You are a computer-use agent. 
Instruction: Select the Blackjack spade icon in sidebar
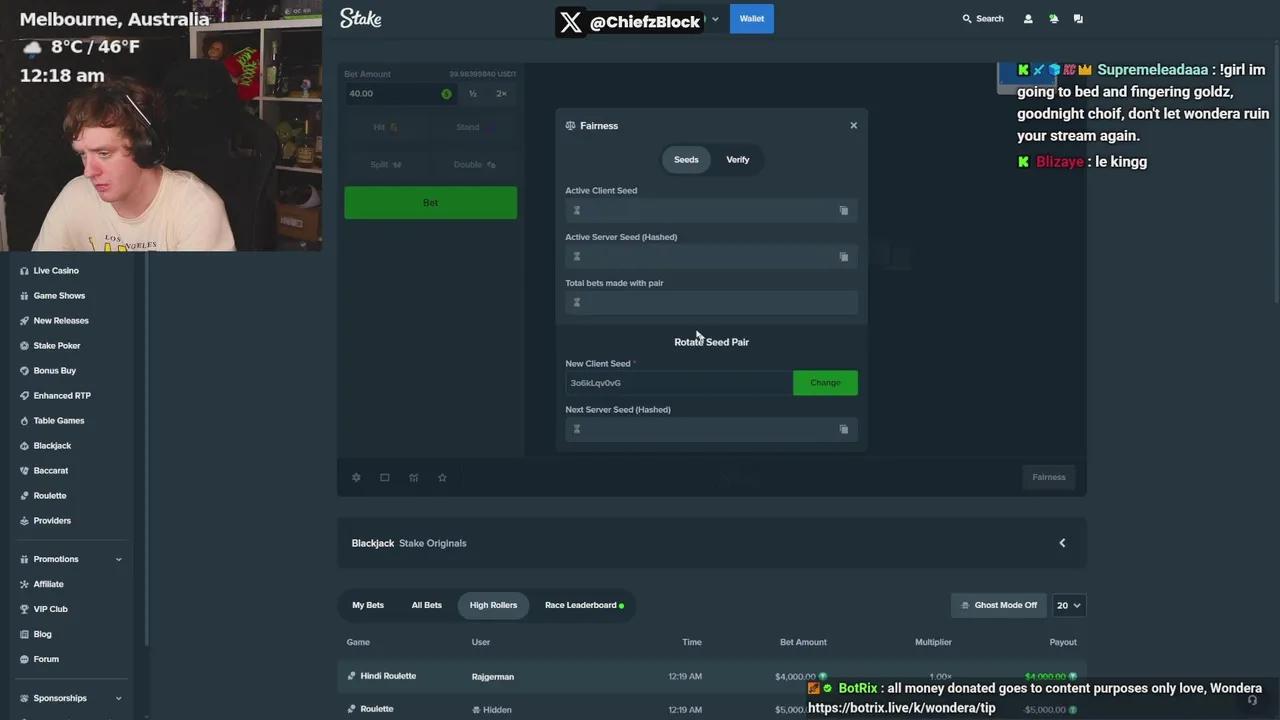[24, 446]
